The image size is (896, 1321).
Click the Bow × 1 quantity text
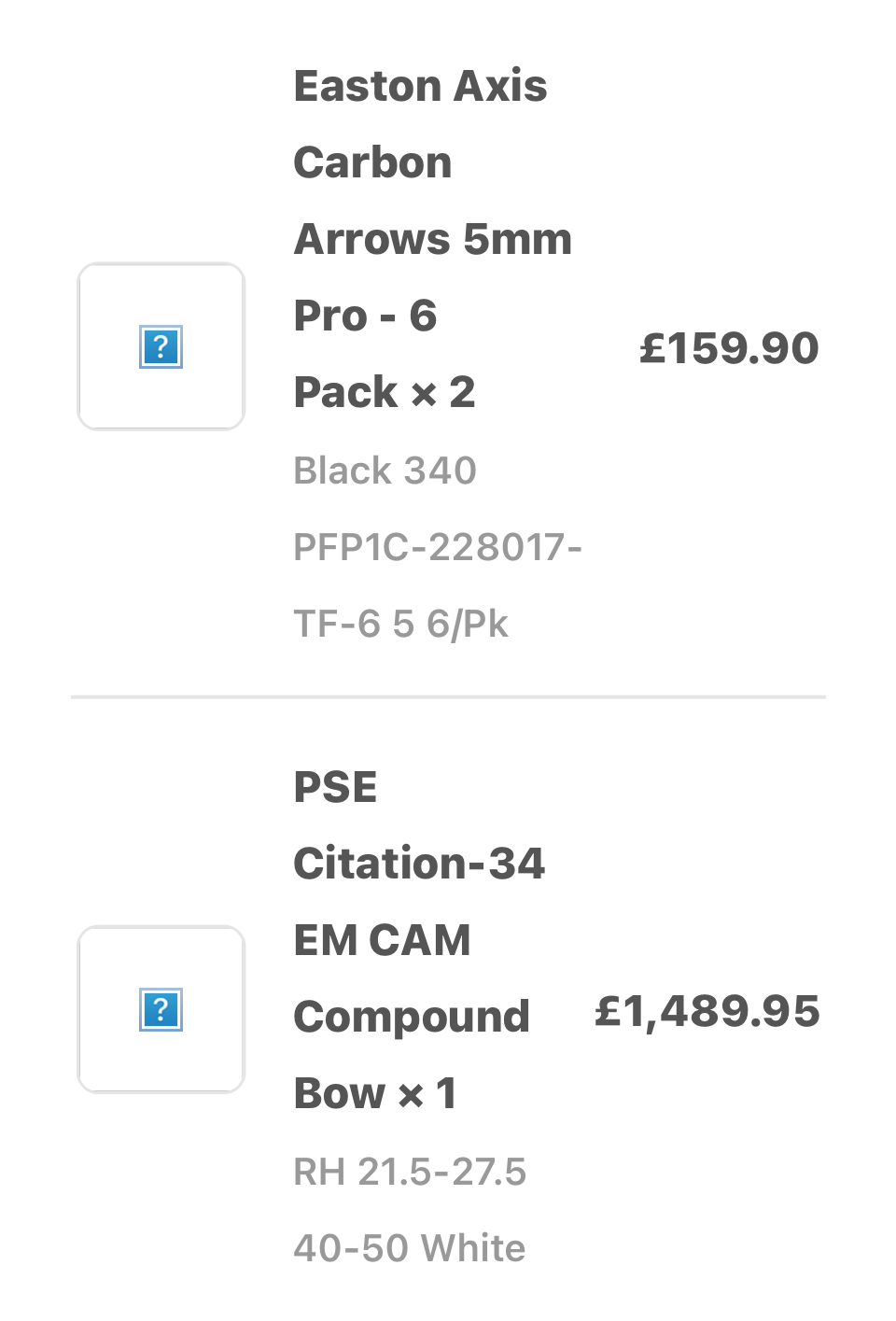[x=375, y=1093]
